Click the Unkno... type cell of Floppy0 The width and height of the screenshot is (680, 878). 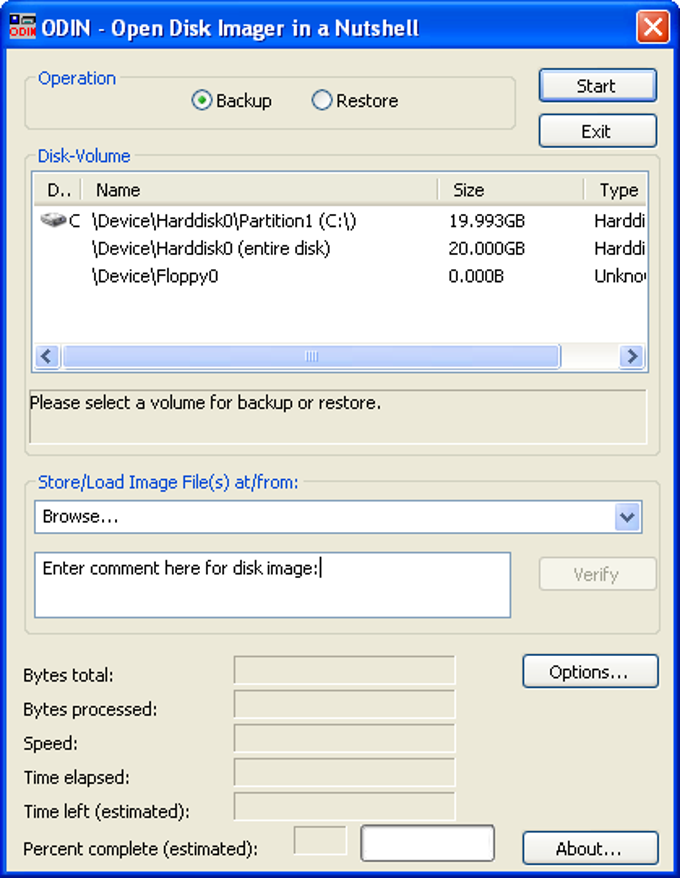pyautogui.click(x=620, y=276)
